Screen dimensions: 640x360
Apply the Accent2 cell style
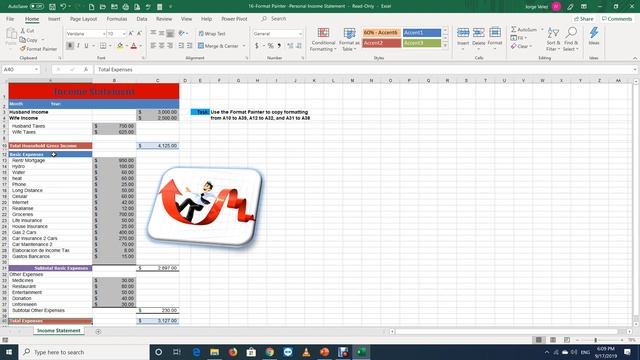pos(382,43)
